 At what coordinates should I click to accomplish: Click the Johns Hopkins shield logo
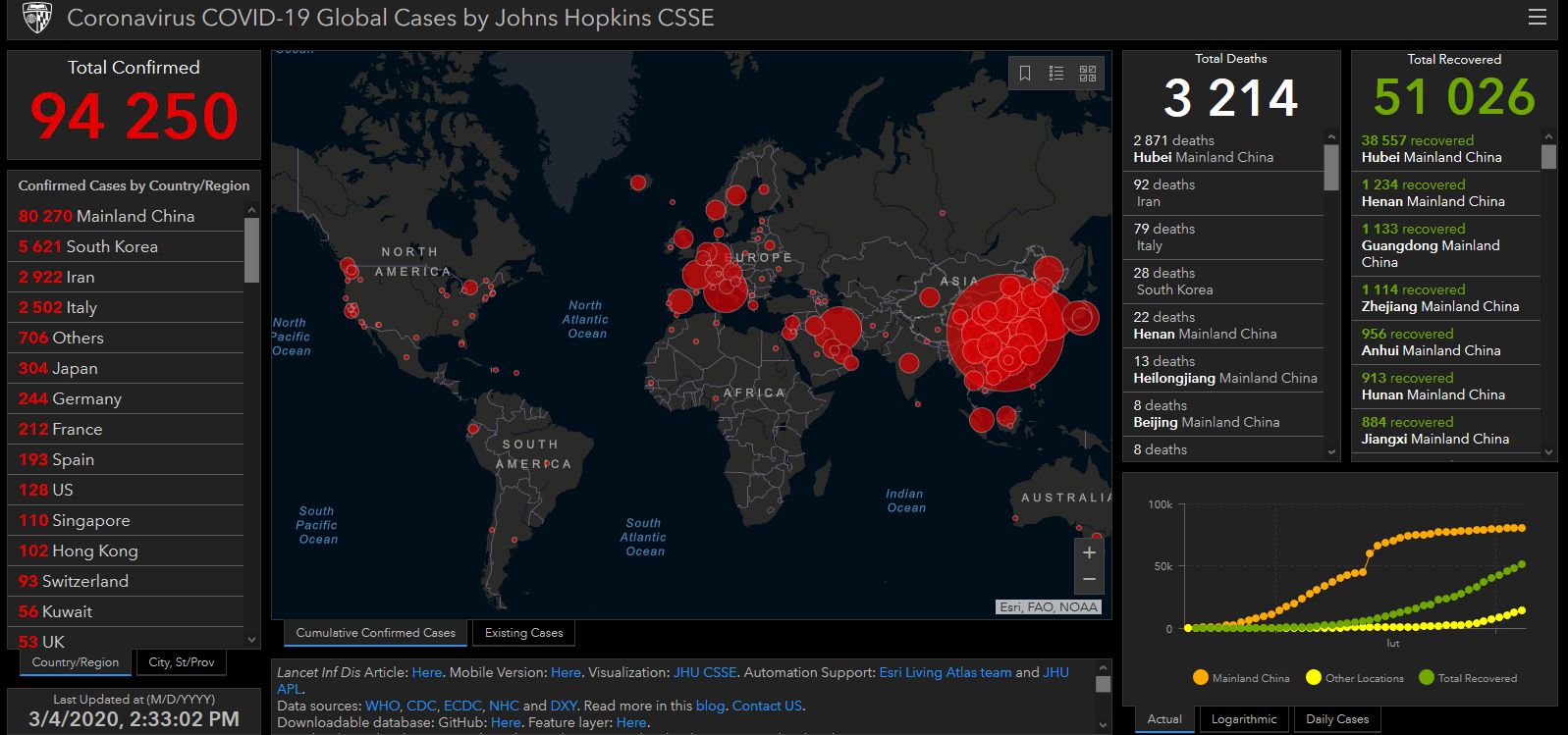[36, 18]
